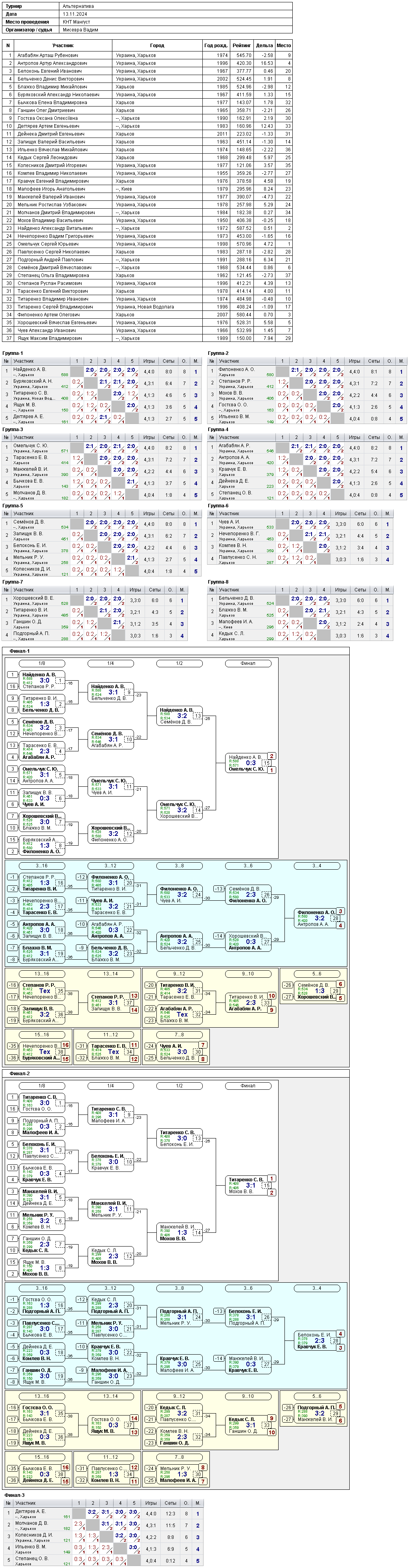411x1568 pixels.
Task: Select participant "Найденко Александр Витальевич"
Action: point(55,228)
